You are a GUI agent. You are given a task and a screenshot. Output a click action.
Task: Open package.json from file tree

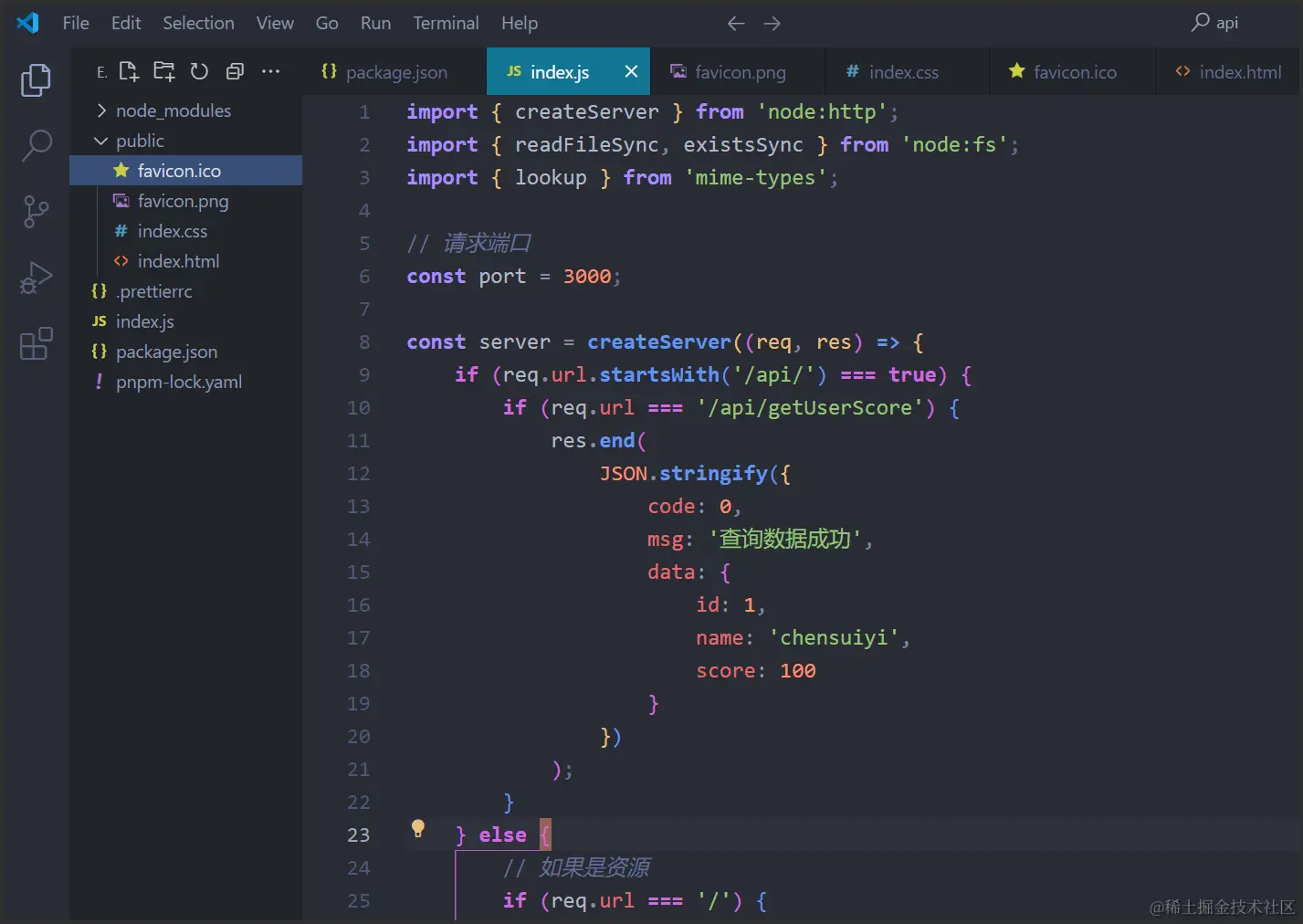tap(185, 352)
